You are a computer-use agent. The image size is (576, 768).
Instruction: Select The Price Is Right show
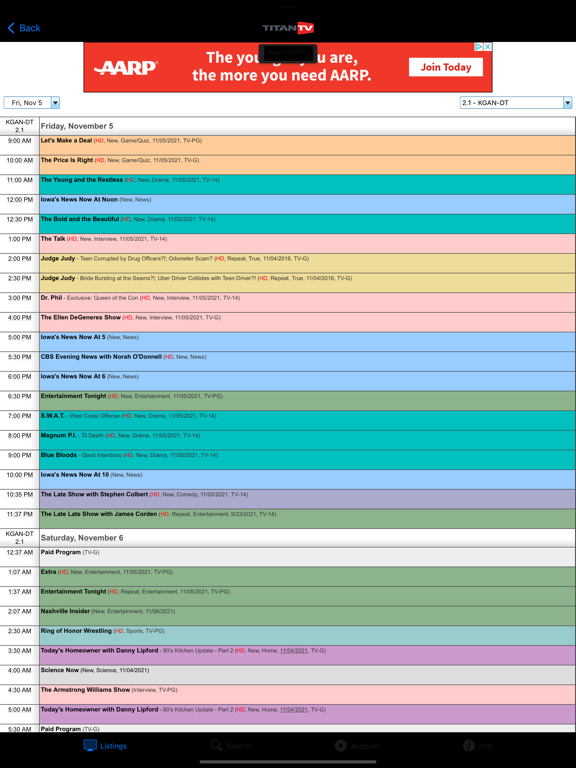307,165
